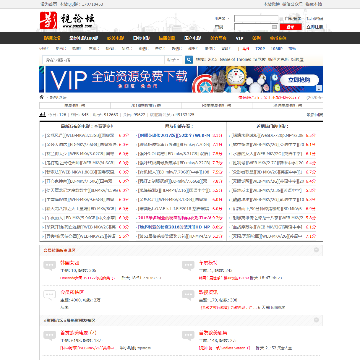Click the top-right link in the header strip
The height and width of the screenshot is (360, 360).
(x=314, y=4)
